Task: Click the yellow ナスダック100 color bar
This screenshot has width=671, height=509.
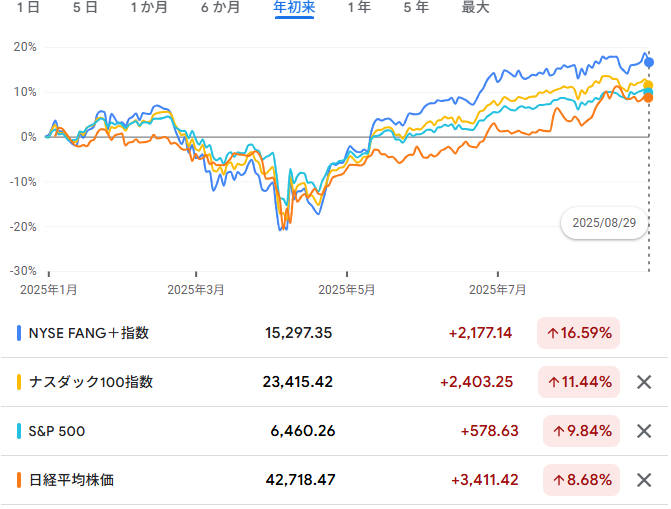Action: point(19,382)
